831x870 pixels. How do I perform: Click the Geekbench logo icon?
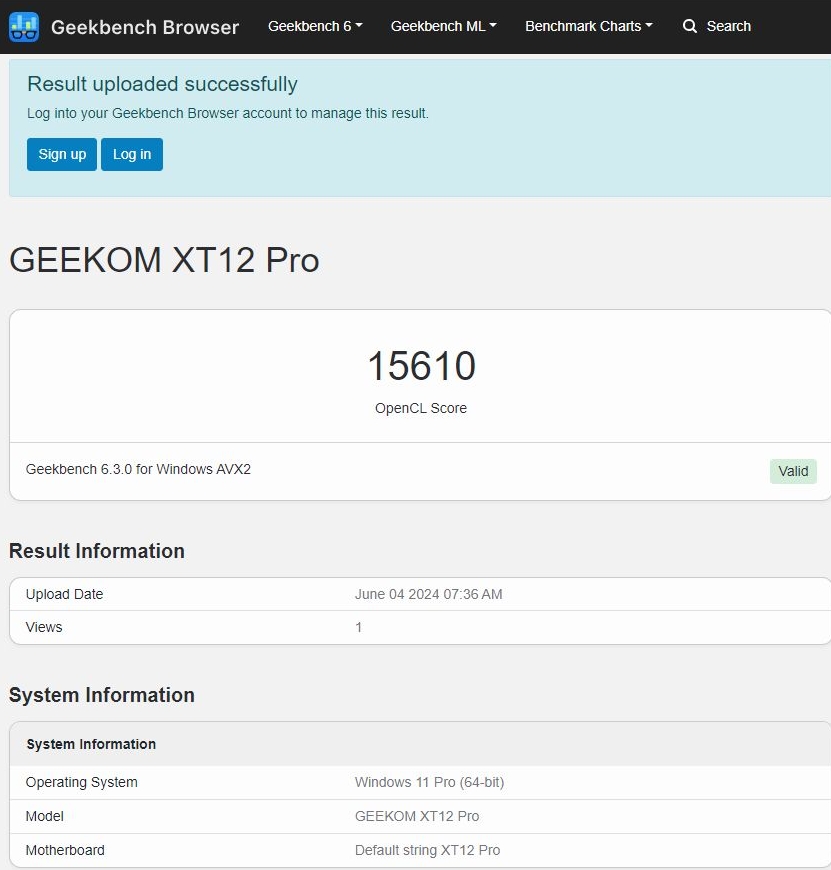pyautogui.click(x=24, y=27)
